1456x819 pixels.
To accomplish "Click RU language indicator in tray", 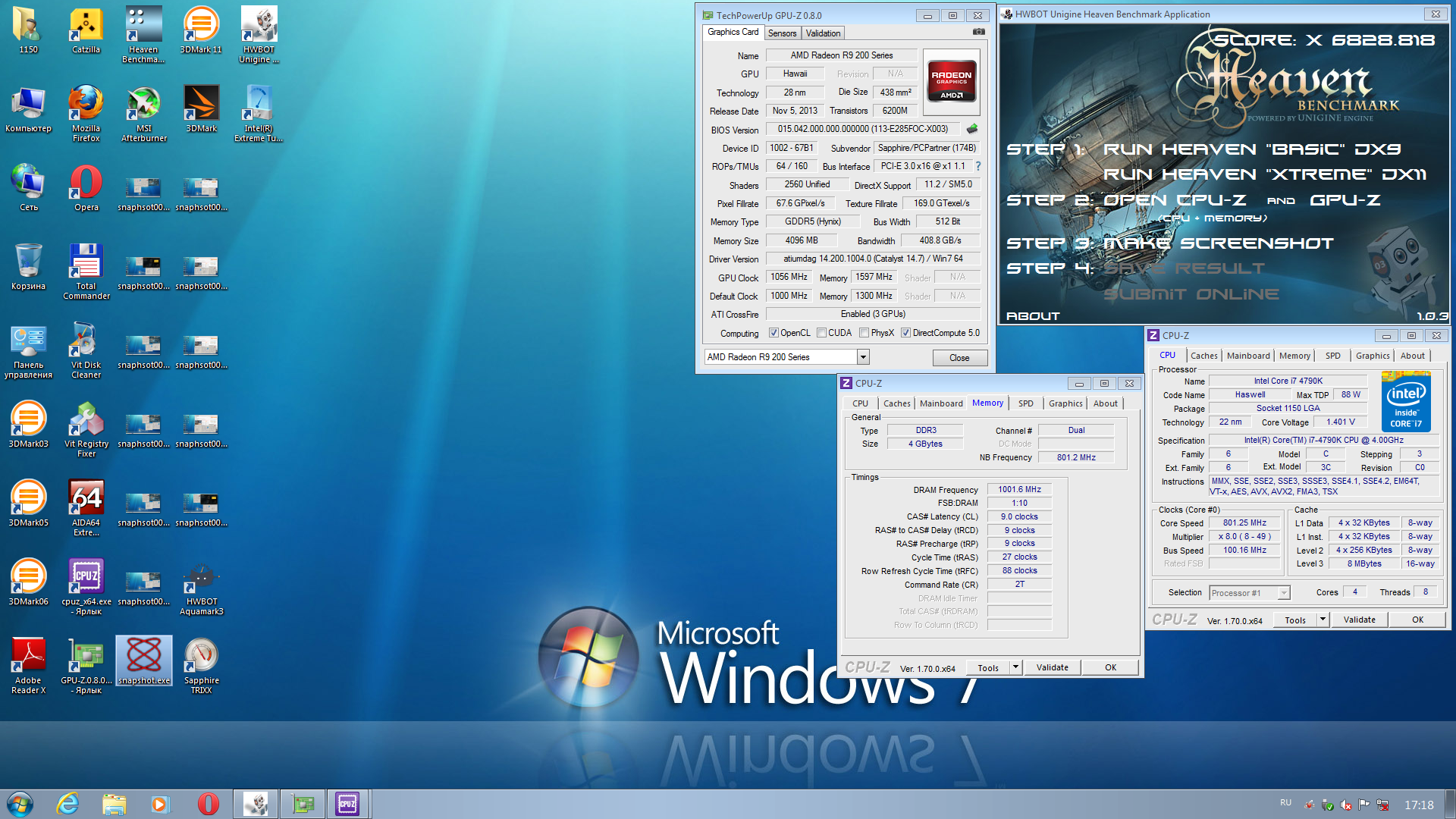I will pyautogui.click(x=1285, y=802).
